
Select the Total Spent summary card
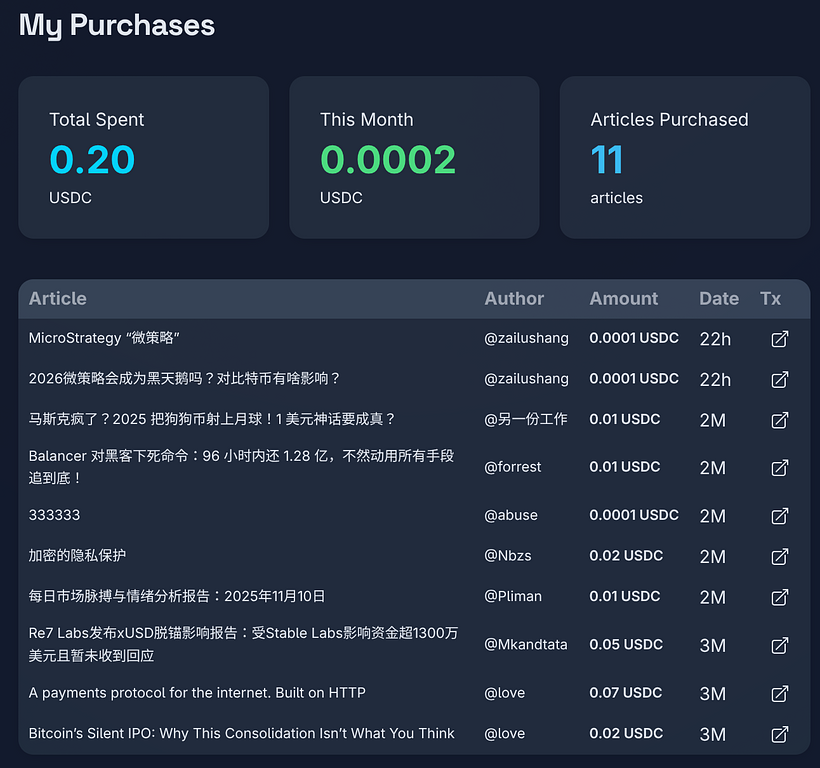point(144,158)
